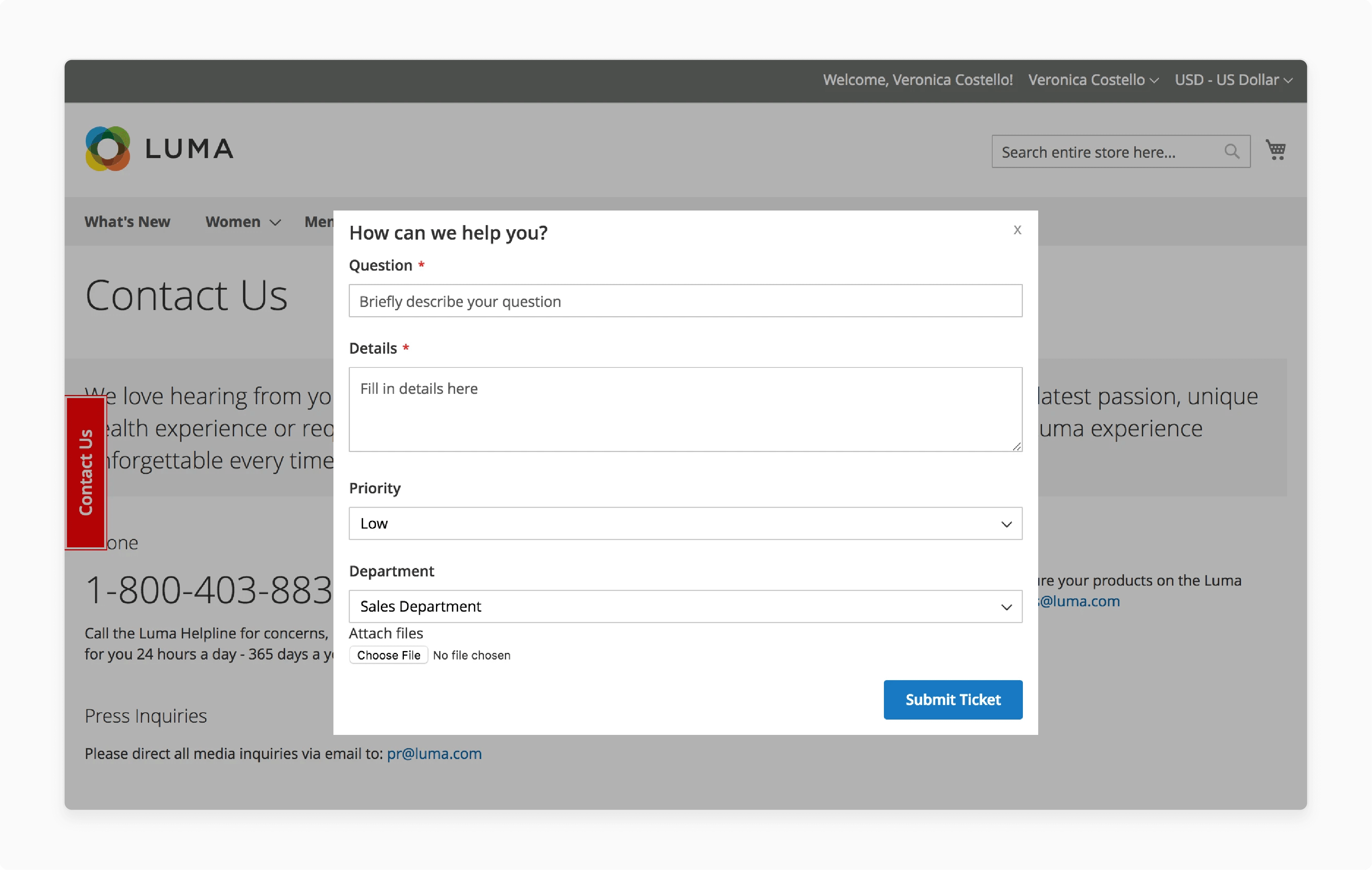Click the 'No file chosen' text

pyautogui.click(x=471, y=655)
